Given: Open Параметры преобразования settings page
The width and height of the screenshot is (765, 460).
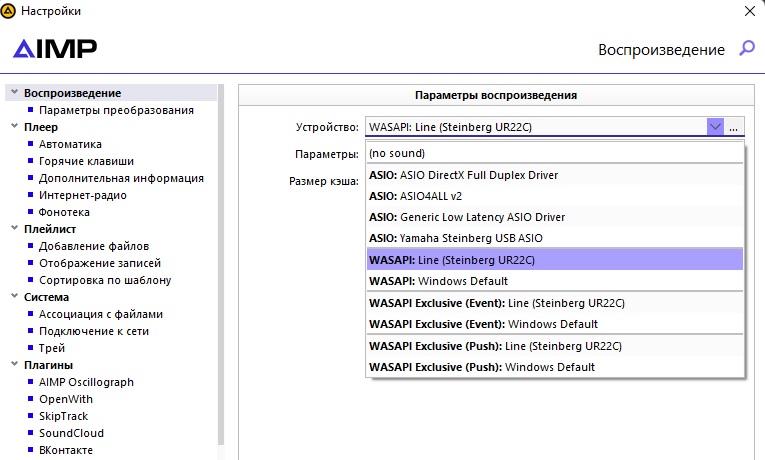Looking at the screenshot, I should [116, 110].
